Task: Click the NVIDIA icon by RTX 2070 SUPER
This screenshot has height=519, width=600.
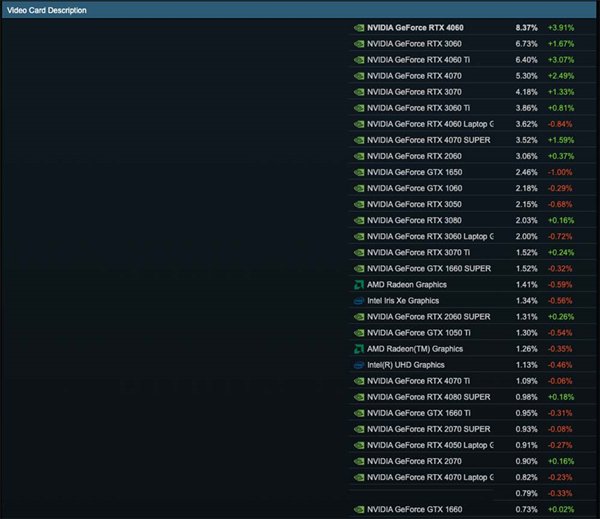Action: [359, 430]
